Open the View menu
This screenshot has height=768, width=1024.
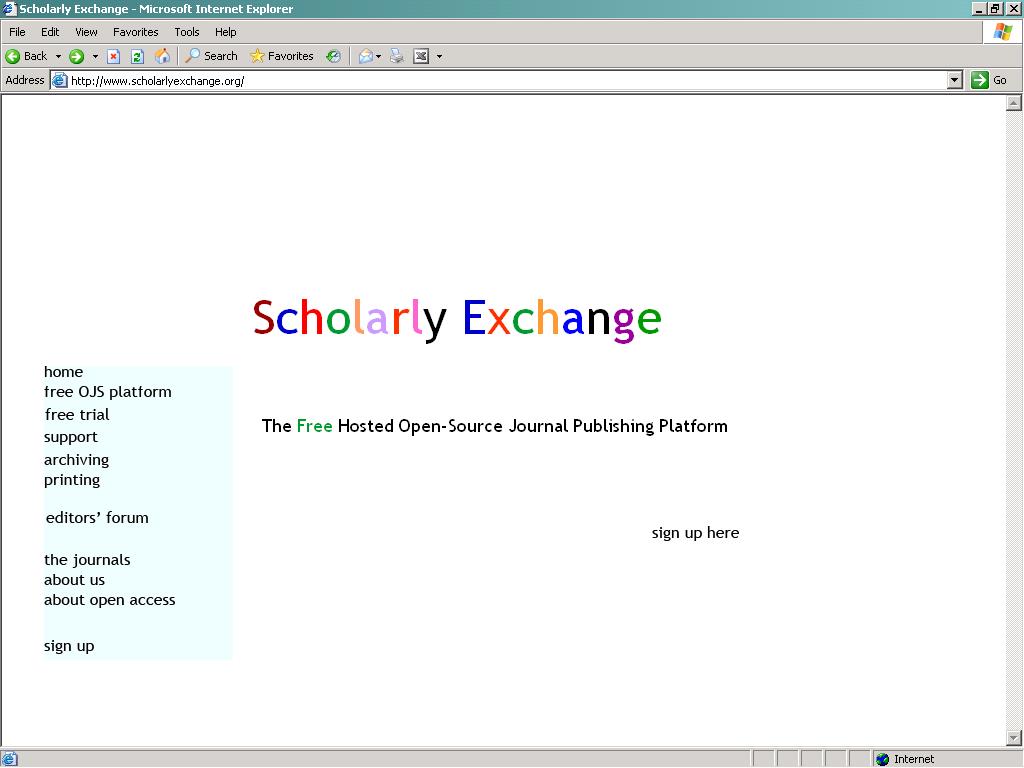coord(86,32)
